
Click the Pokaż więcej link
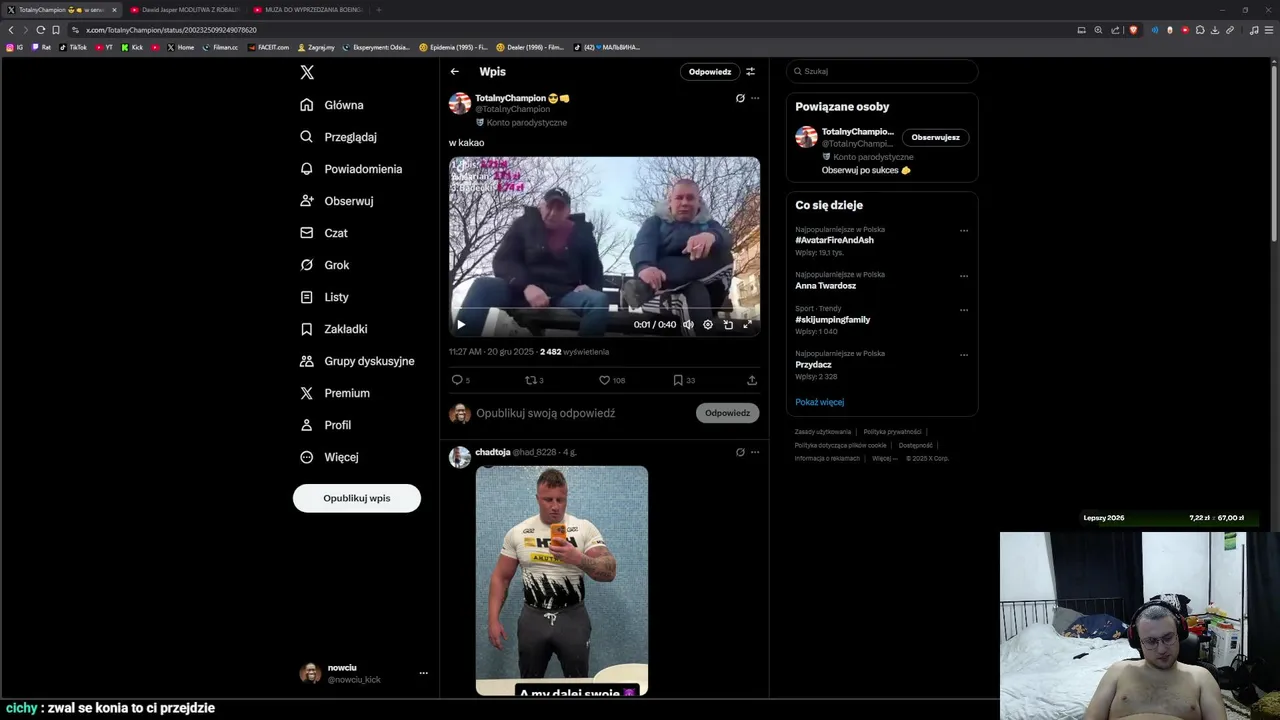pos(819,402)
